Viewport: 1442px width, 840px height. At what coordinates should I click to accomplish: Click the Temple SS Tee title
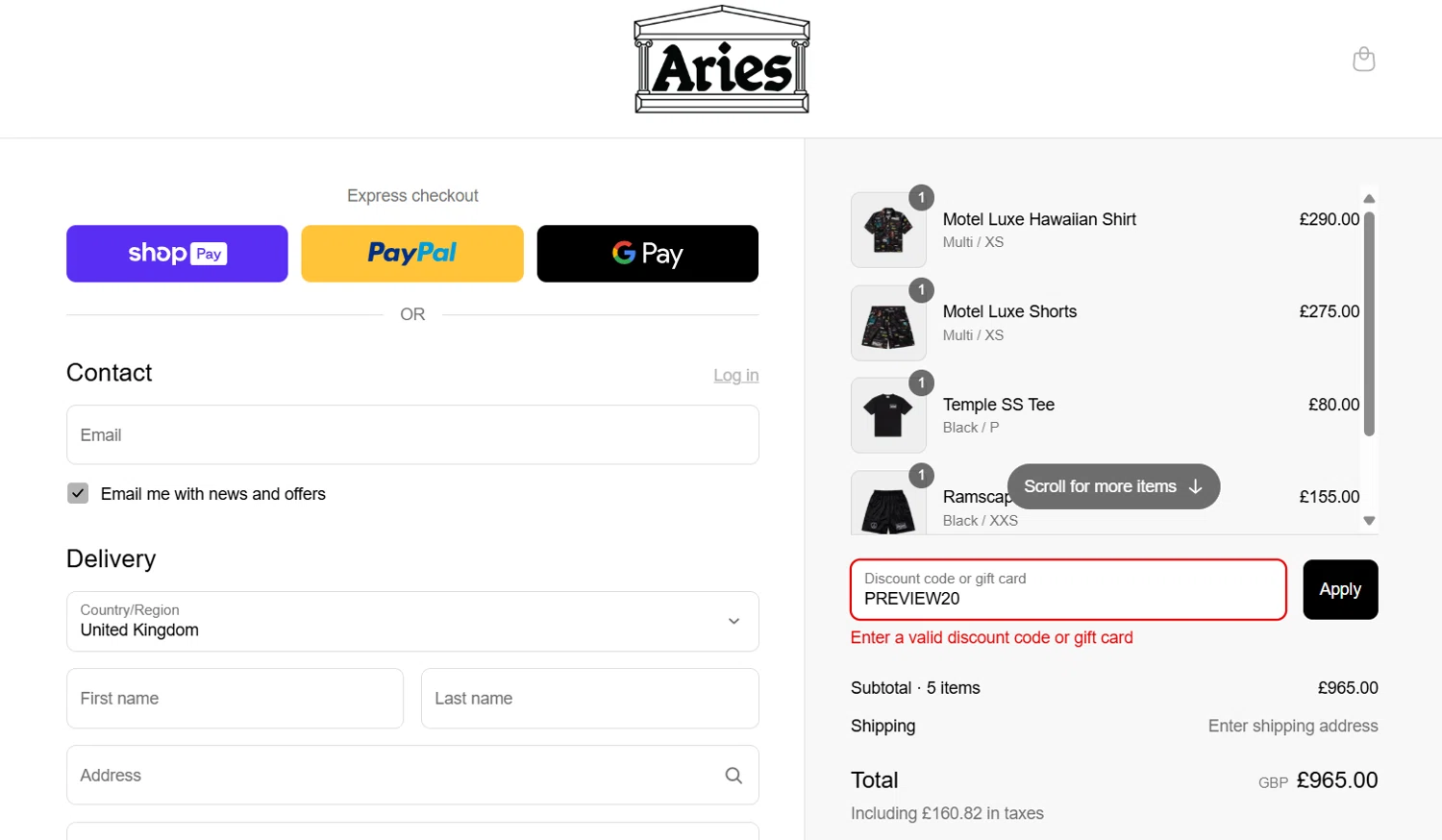point(999,405)
